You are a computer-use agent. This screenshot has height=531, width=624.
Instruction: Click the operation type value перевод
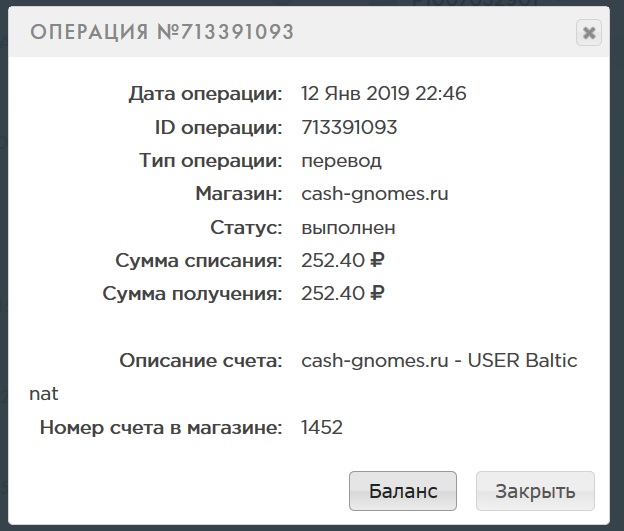341,160
